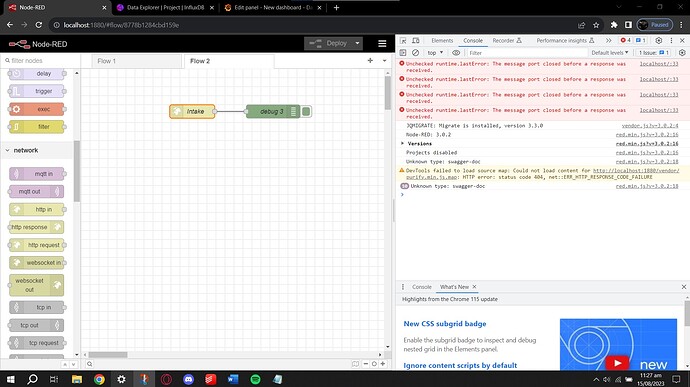
Task: Select the Intake node on the canvas
Action: click(192, 111)
